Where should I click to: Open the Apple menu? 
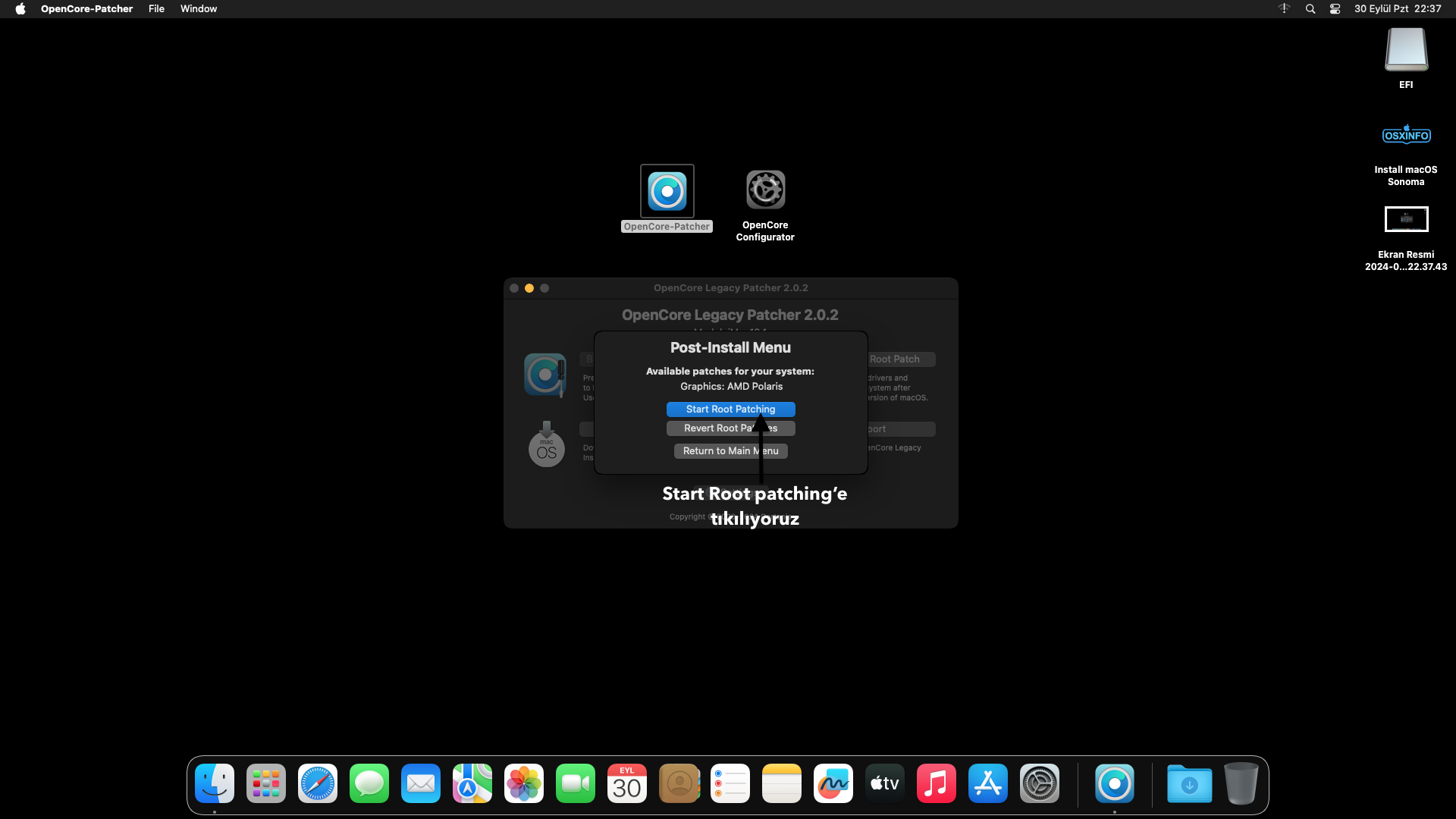click(20, 9)
